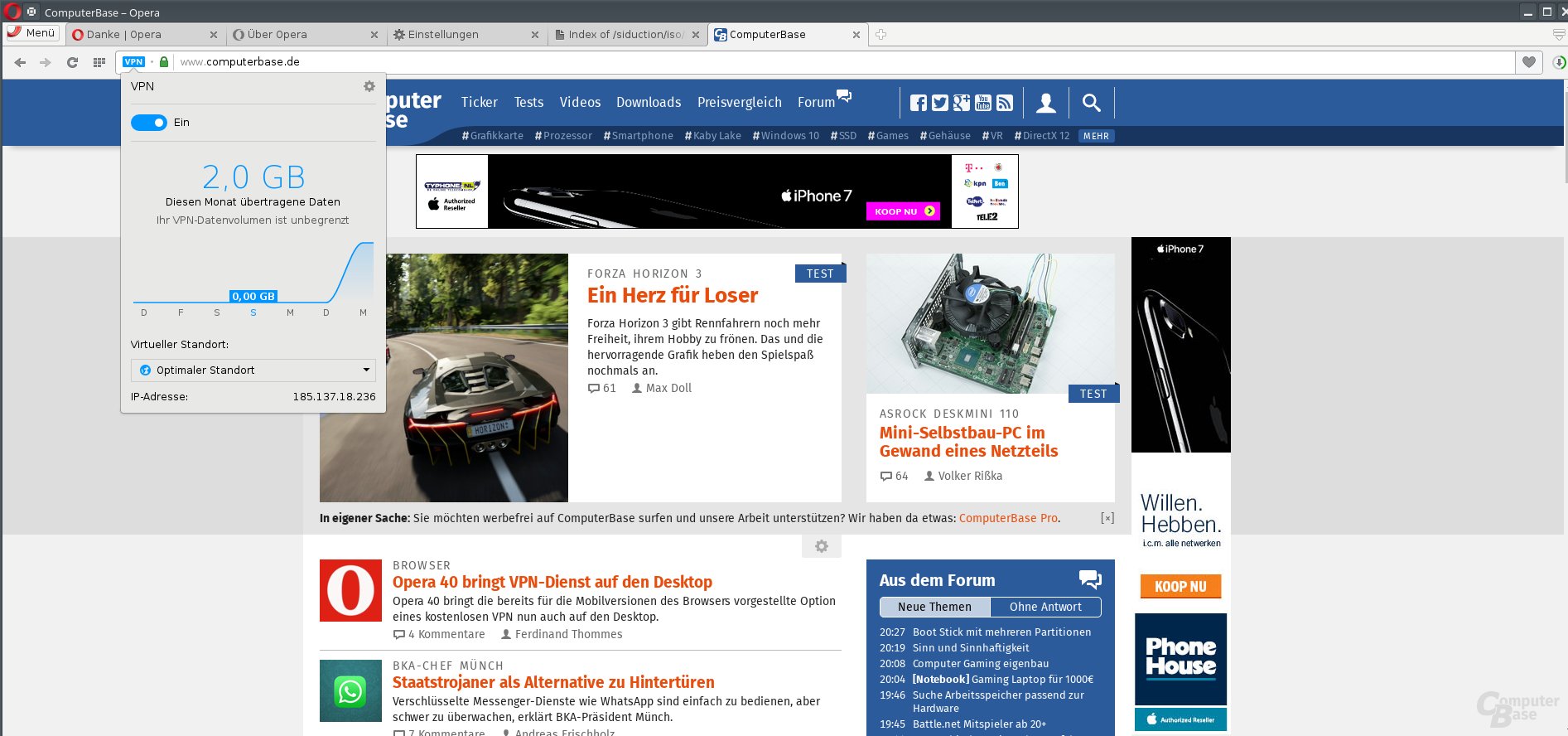The height and width of the screenshot is (736, 1568).
Task: Open Mini-Selbstbau-PC im Gewand eines Netzteils
Action: tap(968, 442)
